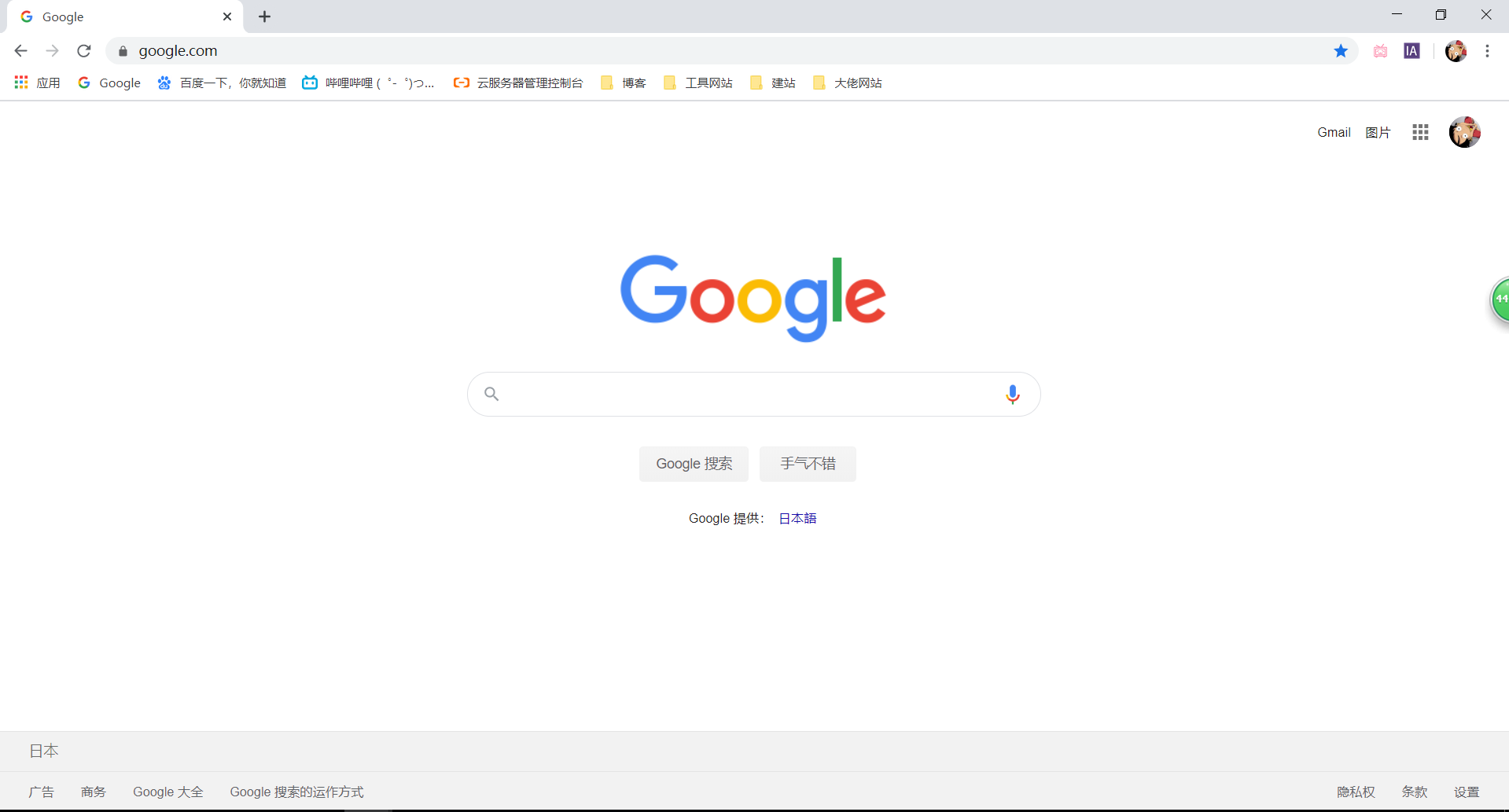Open the IA extension icon
Viewport: 1509px width, 812px height.
(1411, 51)
